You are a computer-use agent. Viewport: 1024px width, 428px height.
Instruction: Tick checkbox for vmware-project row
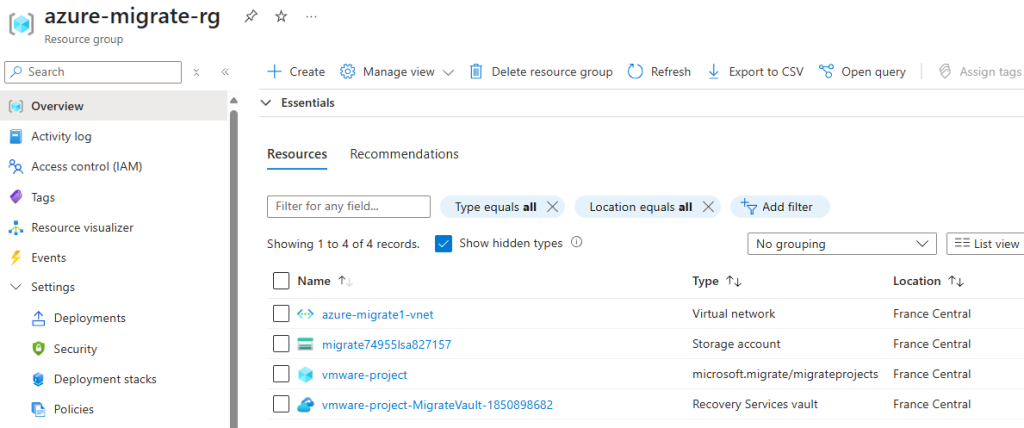281,374
